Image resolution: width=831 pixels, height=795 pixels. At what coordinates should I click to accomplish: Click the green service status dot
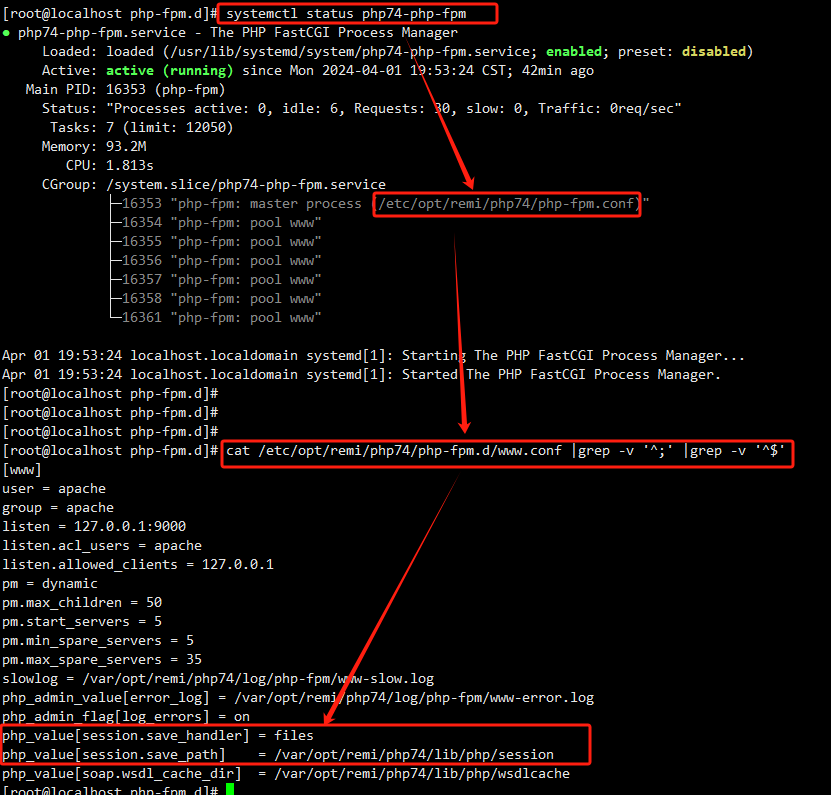point(6,33)
